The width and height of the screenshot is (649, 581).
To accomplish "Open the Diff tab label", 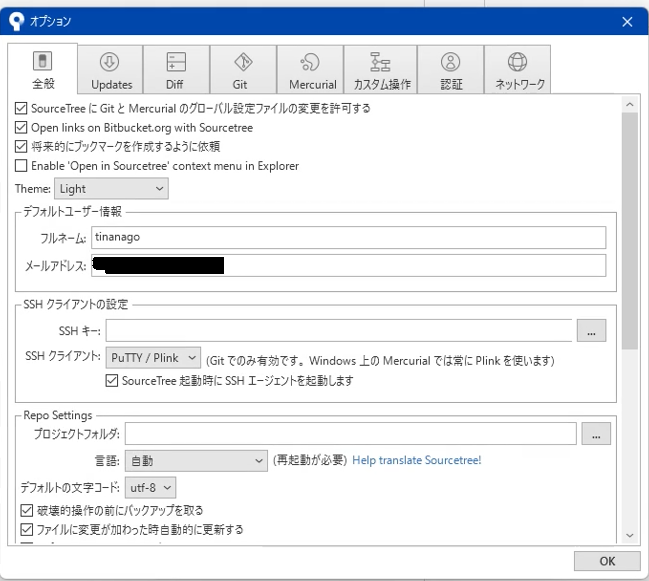I will (175, 84).
